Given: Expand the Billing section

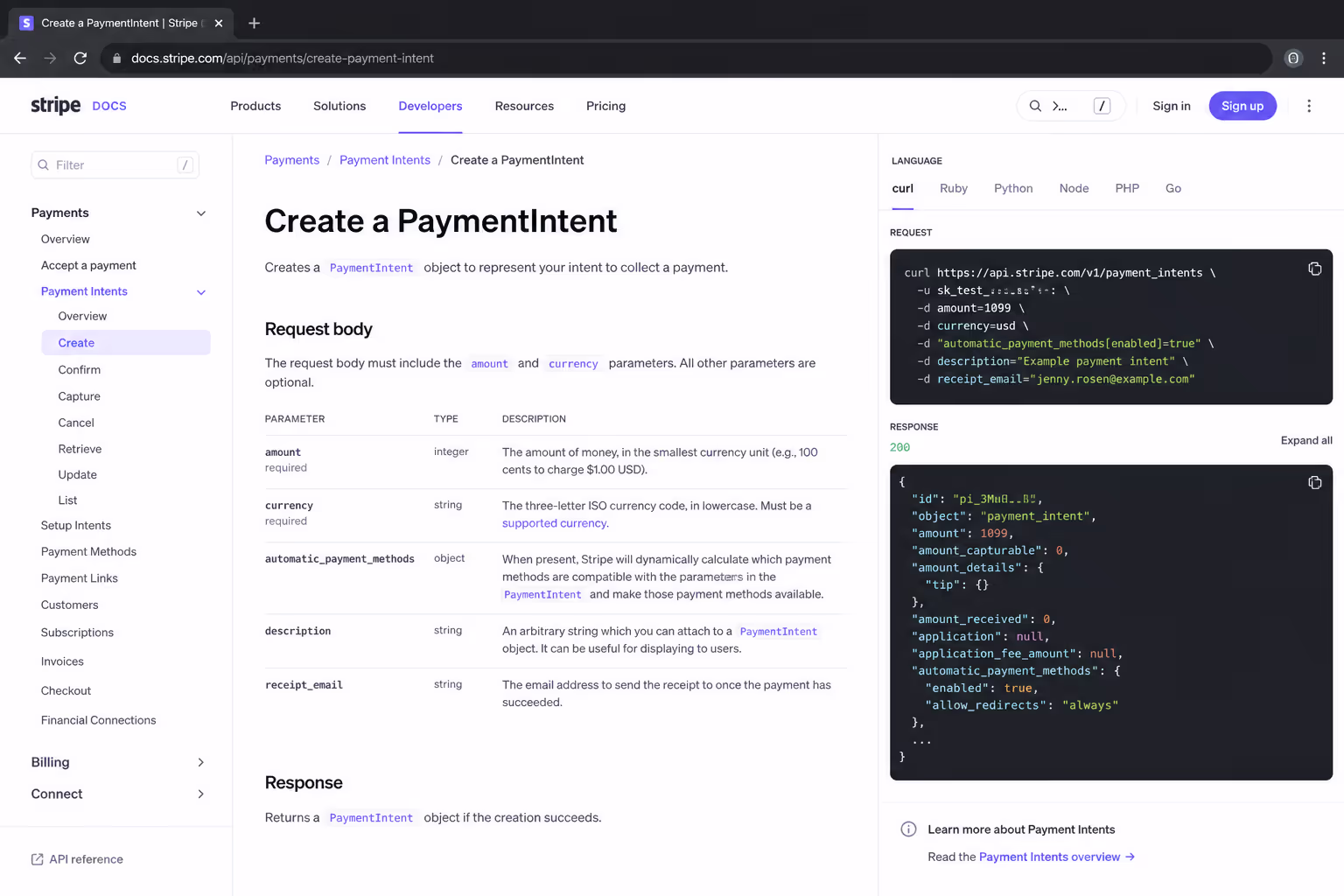Looking at the screenshot, I should [120, 762].
